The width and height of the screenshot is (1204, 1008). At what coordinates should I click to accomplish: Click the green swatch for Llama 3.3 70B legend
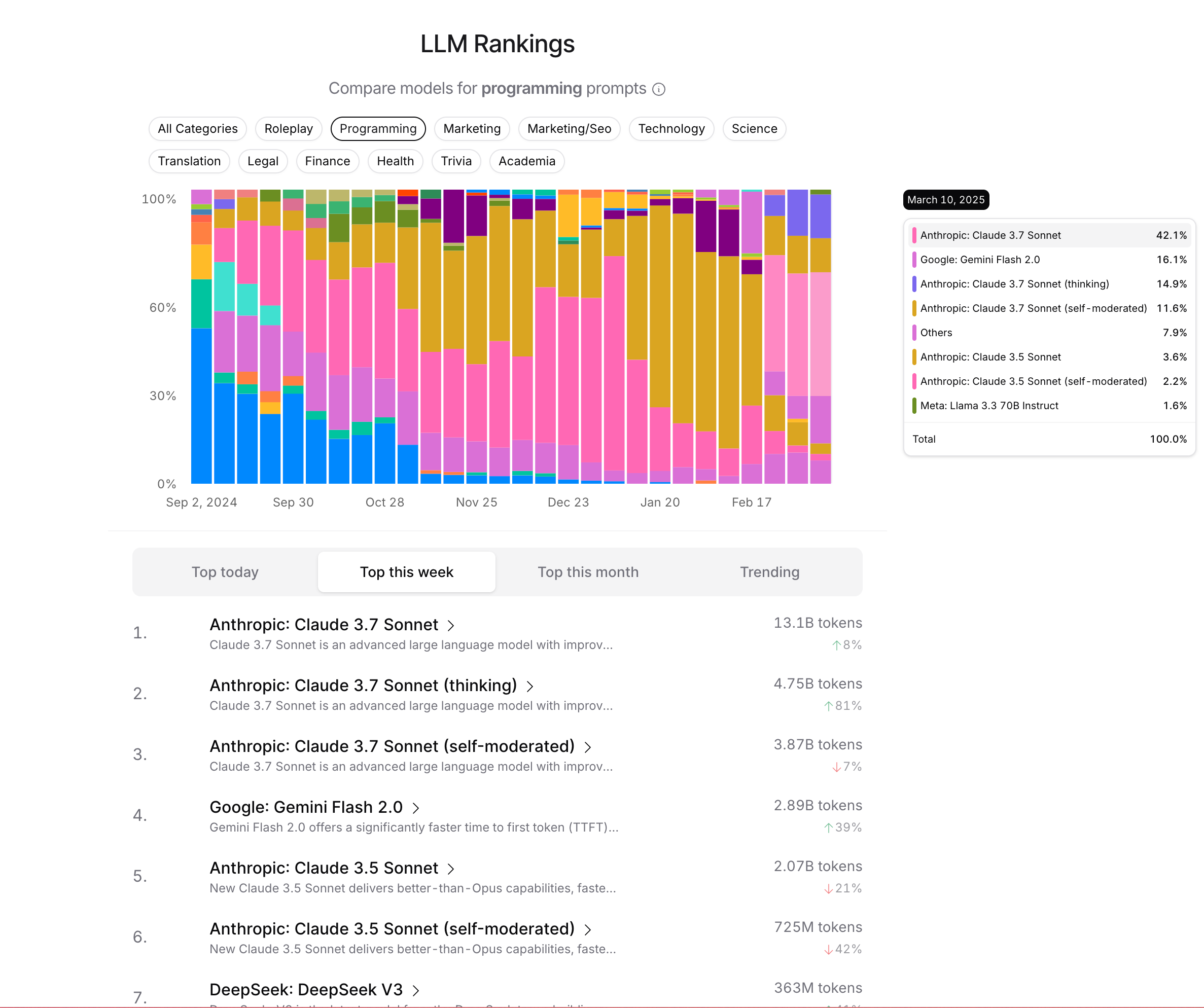click(x=914, y=406)
